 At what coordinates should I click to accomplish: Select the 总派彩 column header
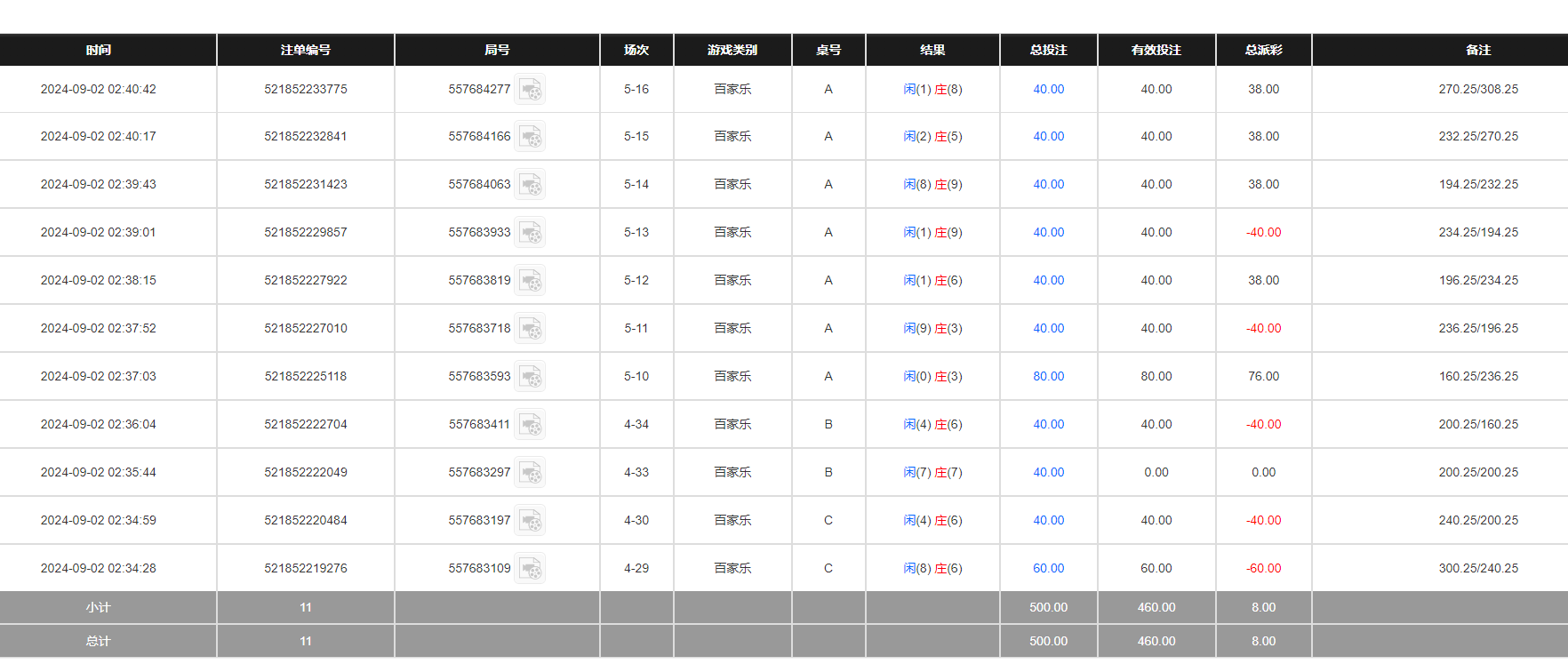[x=1263, y=51]
